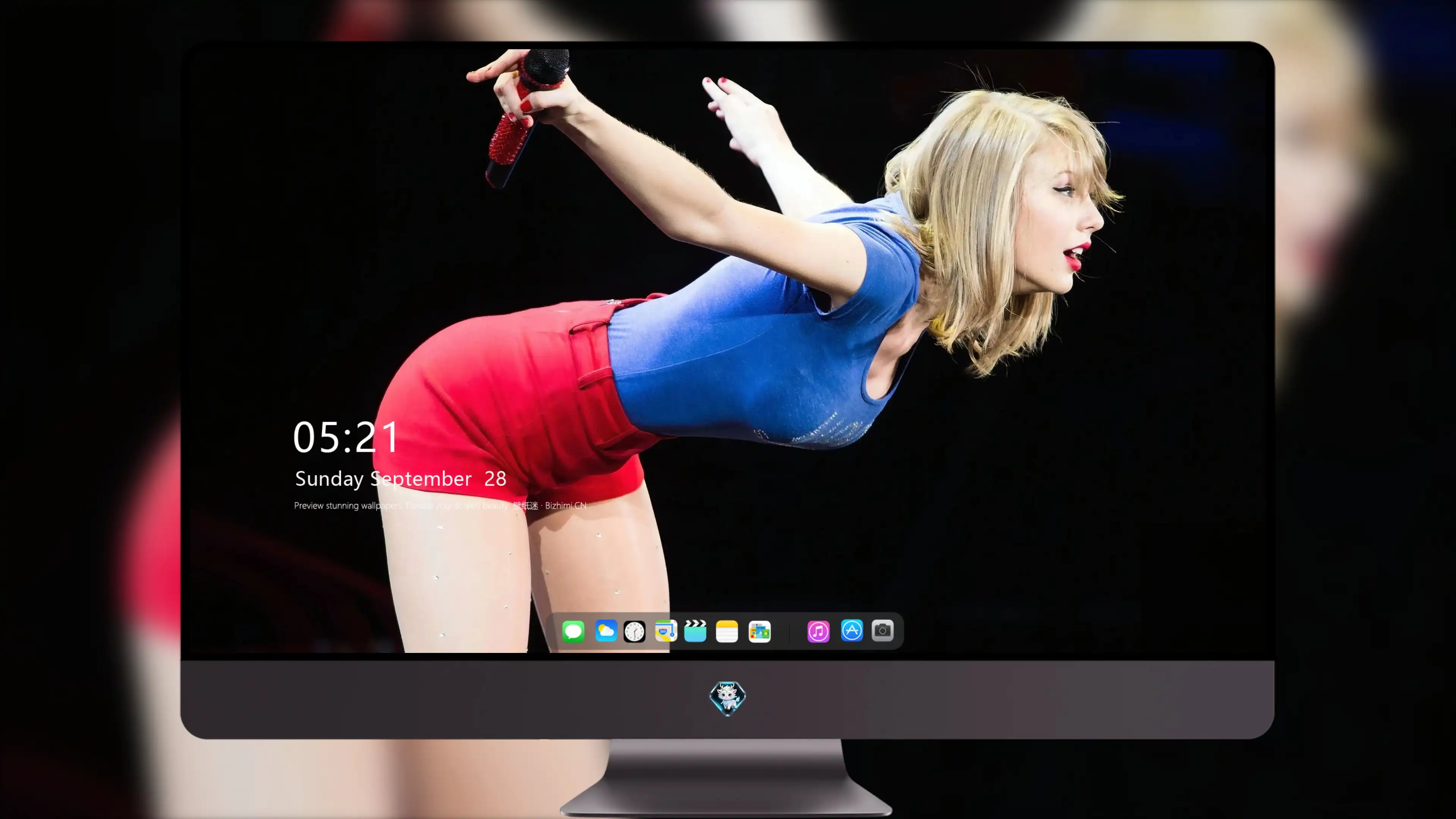Screen dimensions: 1456x819
Task: Open the yellow Notes app
Action: 727,631
